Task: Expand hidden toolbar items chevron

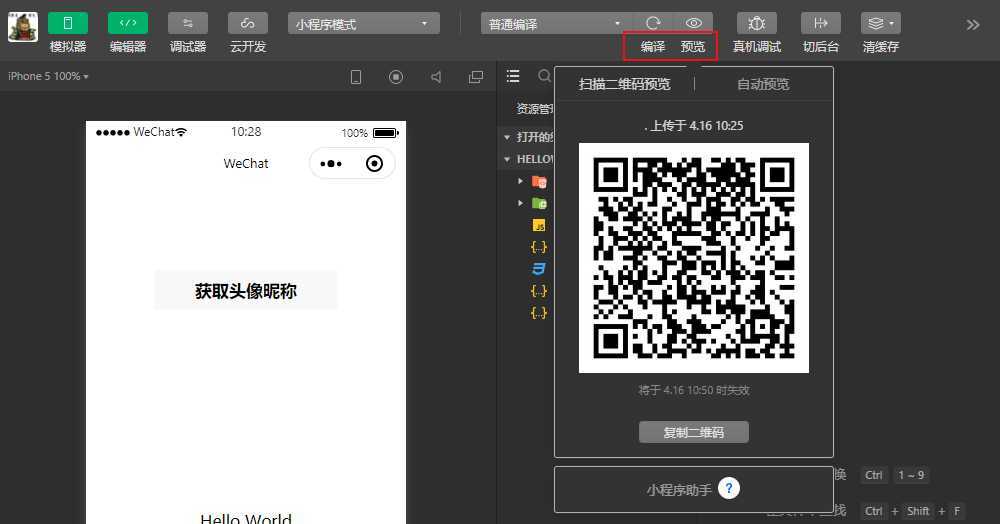Action: 973,25
